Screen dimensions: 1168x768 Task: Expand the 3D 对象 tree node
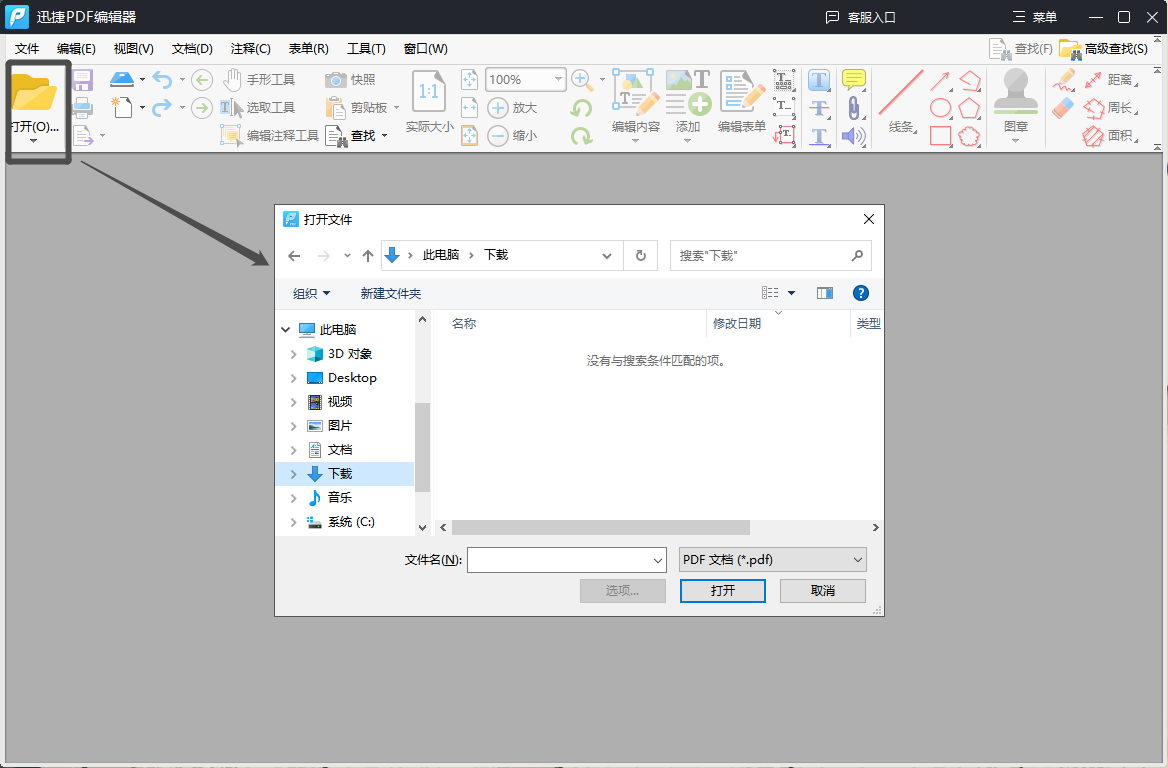(293, 354)
